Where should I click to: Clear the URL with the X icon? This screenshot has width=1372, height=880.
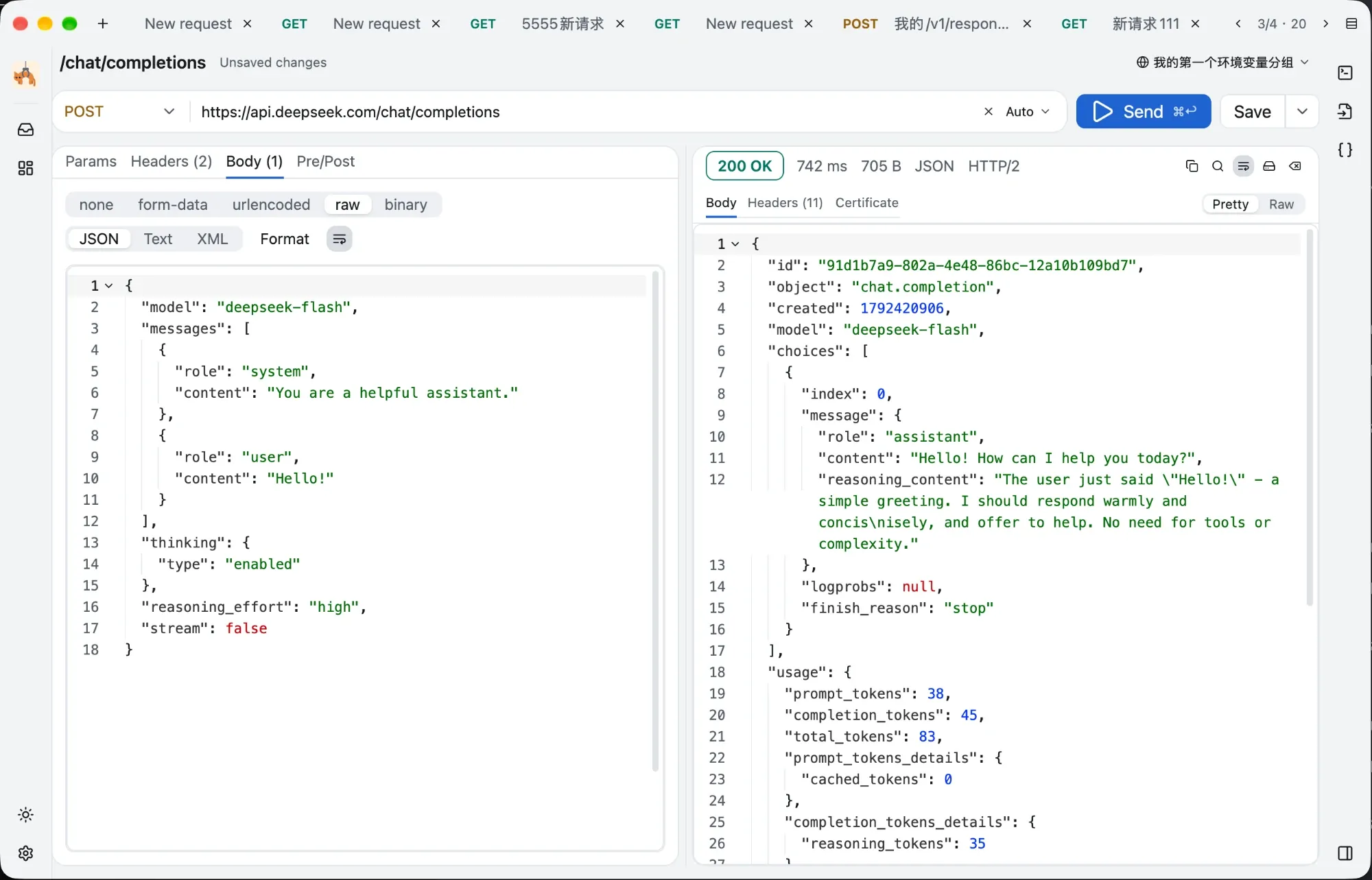(x=989, y=111)
